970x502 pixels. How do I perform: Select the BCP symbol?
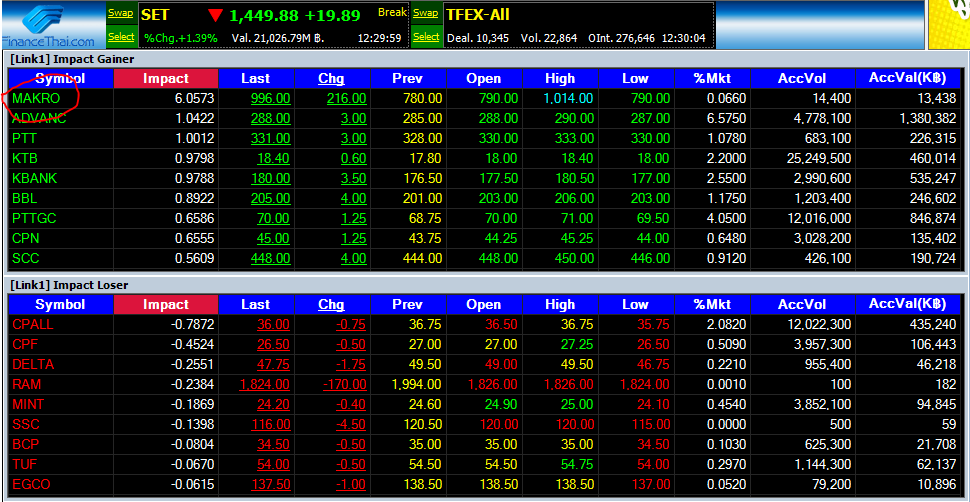pyautogui.click(x=25, y=445)
